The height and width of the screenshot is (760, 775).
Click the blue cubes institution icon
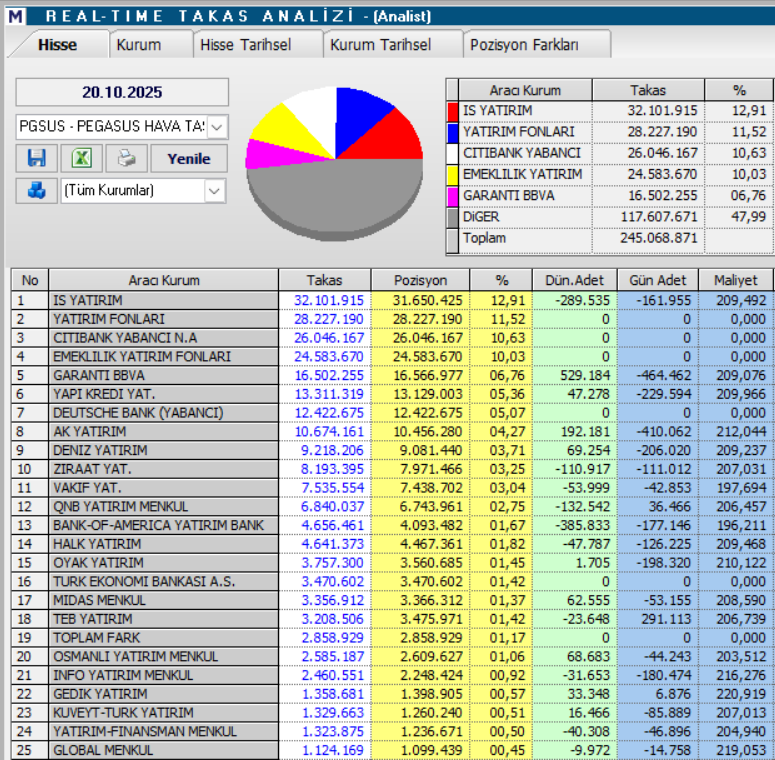click(x=37, y=190)
